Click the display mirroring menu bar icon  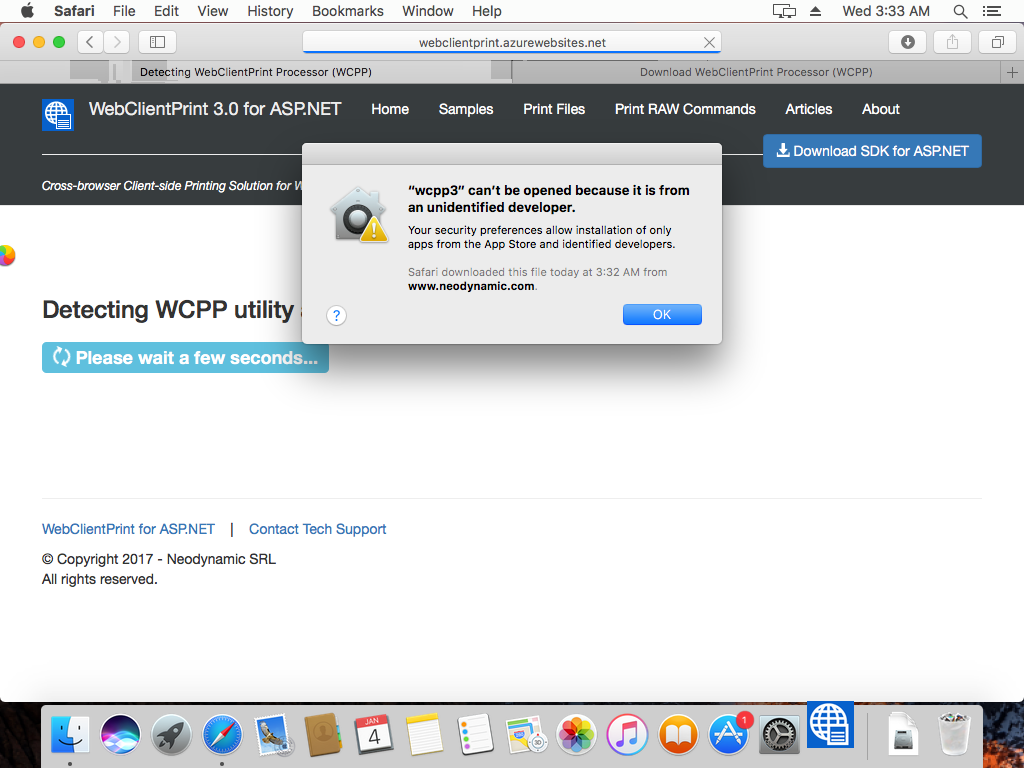pyautogui.click(x=784, y=11)
